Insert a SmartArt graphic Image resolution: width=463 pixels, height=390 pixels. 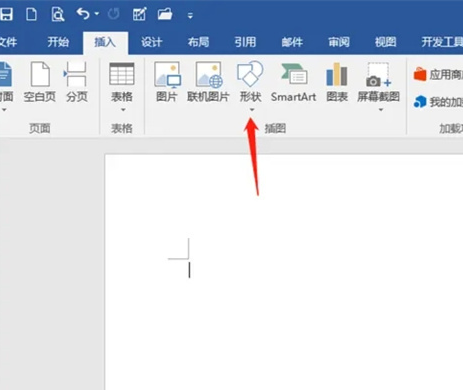coord(293,83)
